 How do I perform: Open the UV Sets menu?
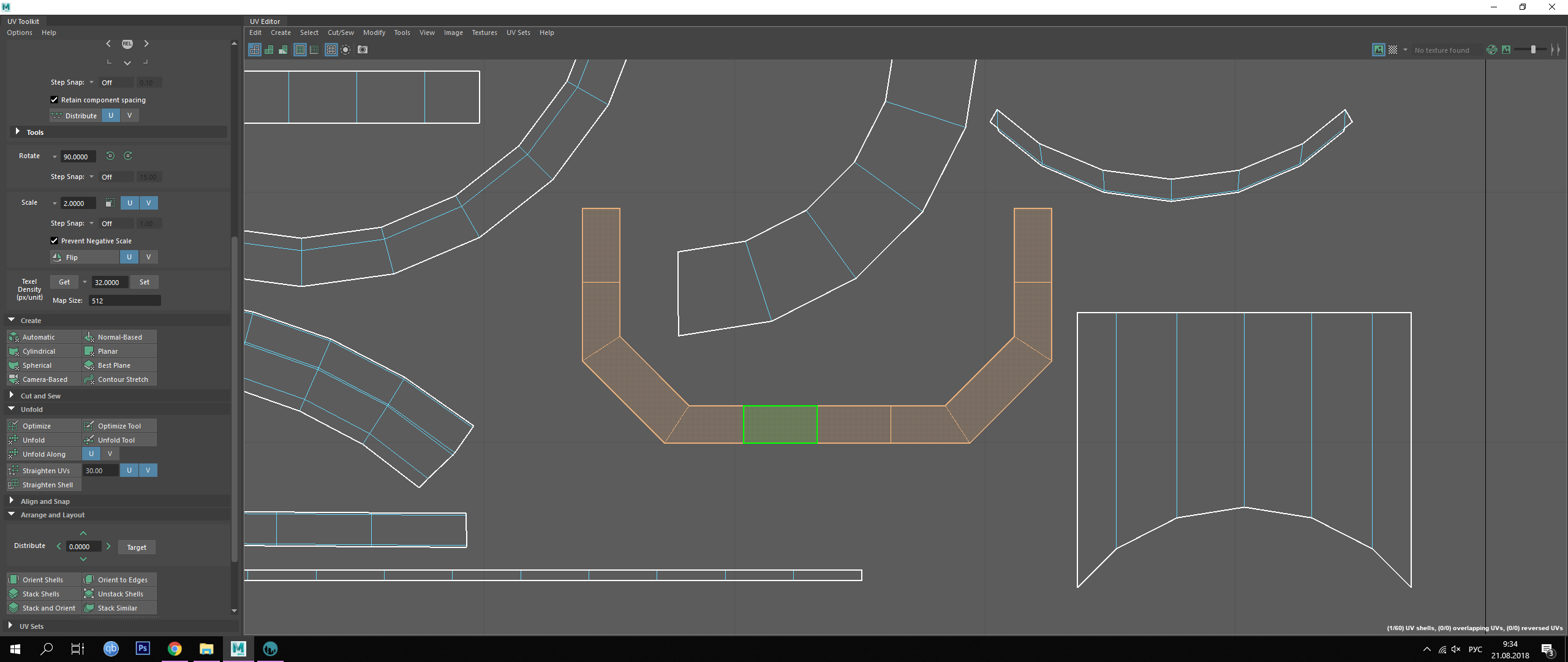coord(518,33)
